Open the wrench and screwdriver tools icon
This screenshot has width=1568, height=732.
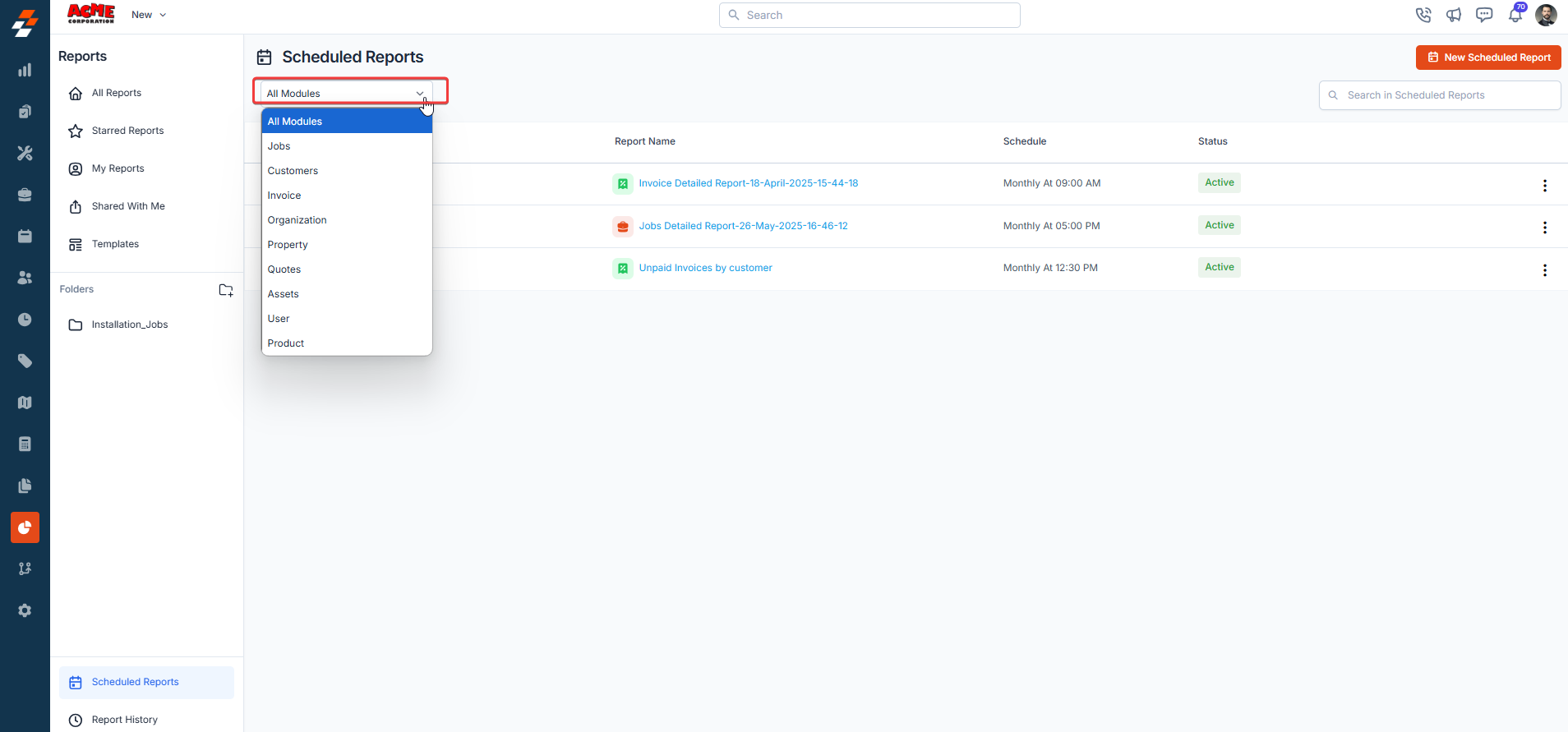25,153
